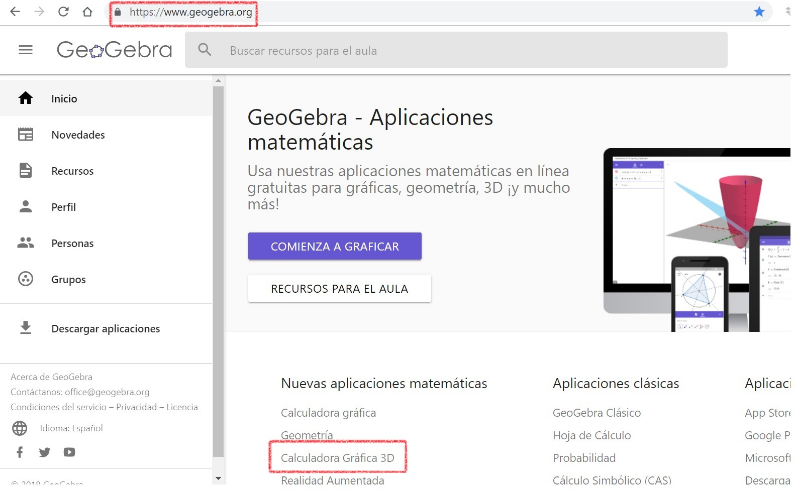The width and height of the screenshot is (800, 492).
Task: Click the Buscar recursos search field
Action: [x=456, y=50]
